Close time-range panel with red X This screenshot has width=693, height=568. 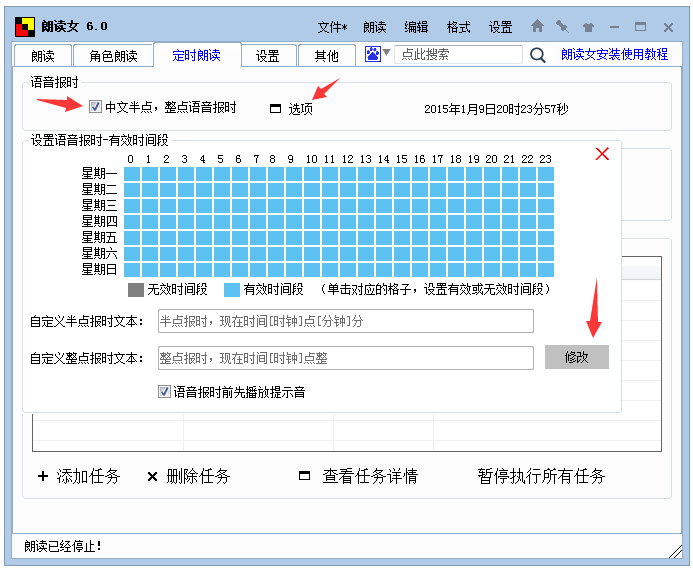[x=602, y=154]
